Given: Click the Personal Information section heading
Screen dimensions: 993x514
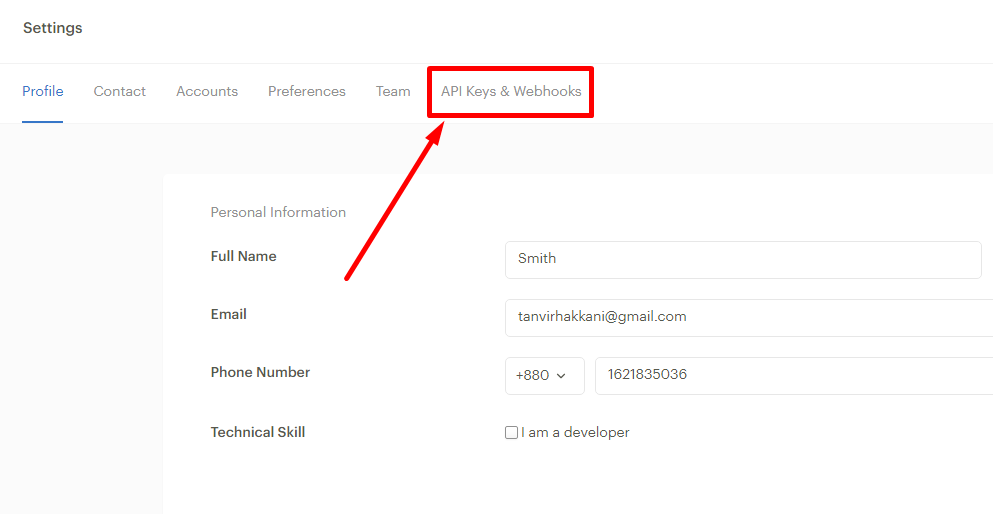Looking at the screenshot, I should [x=278, y=212].
